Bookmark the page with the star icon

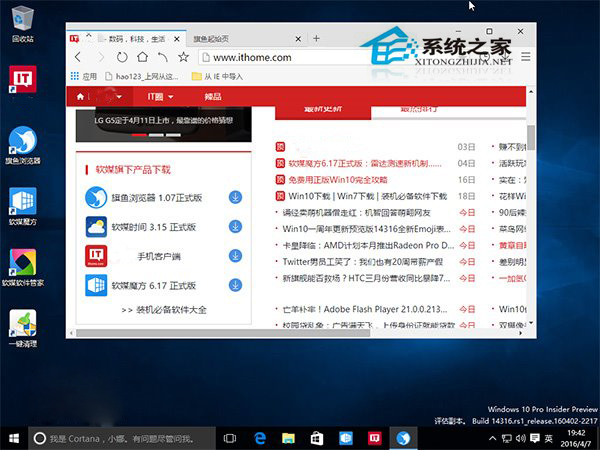click(184, 57)
